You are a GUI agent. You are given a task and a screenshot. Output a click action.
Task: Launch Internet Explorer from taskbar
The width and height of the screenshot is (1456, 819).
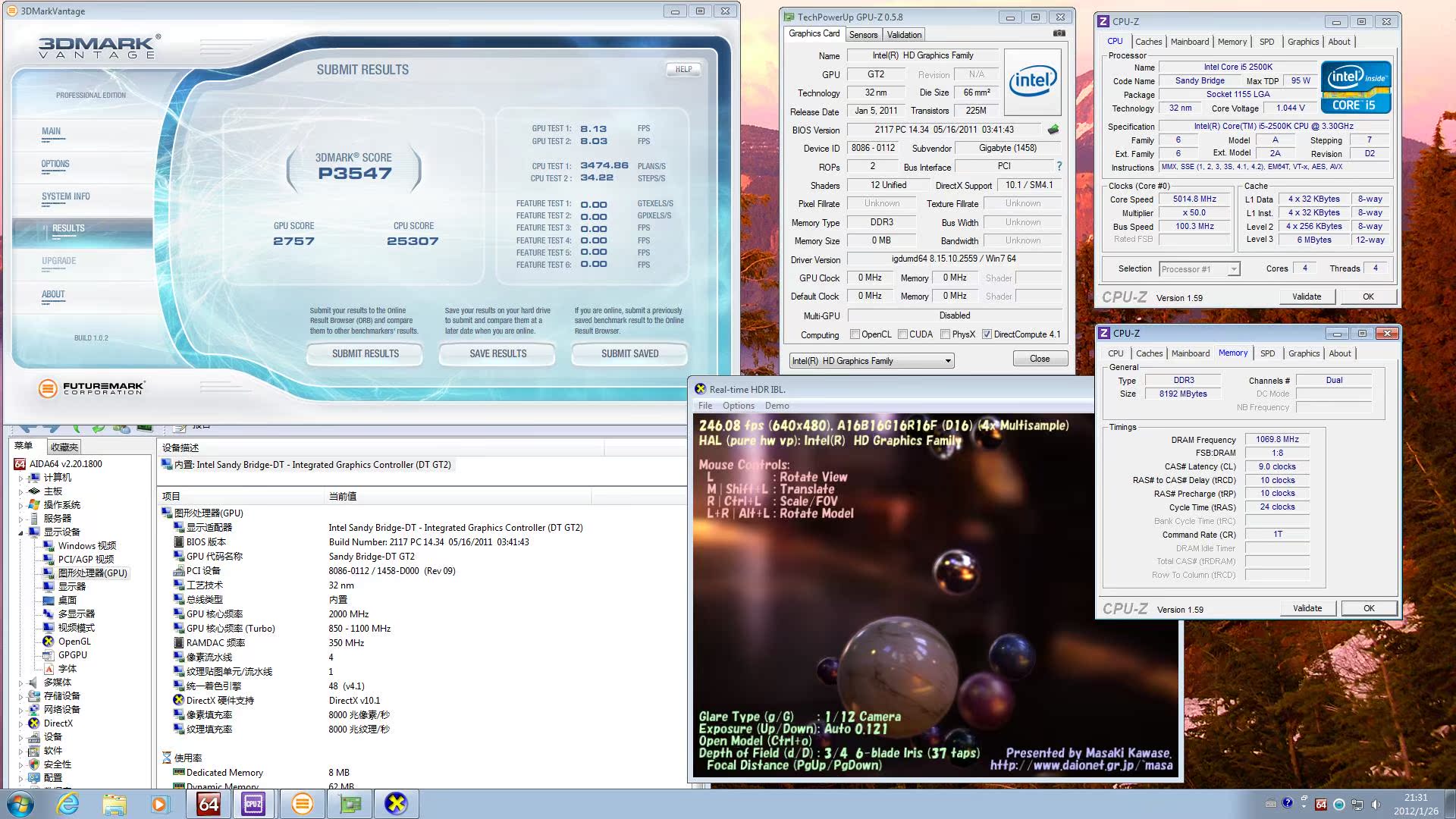pos(68,804)
